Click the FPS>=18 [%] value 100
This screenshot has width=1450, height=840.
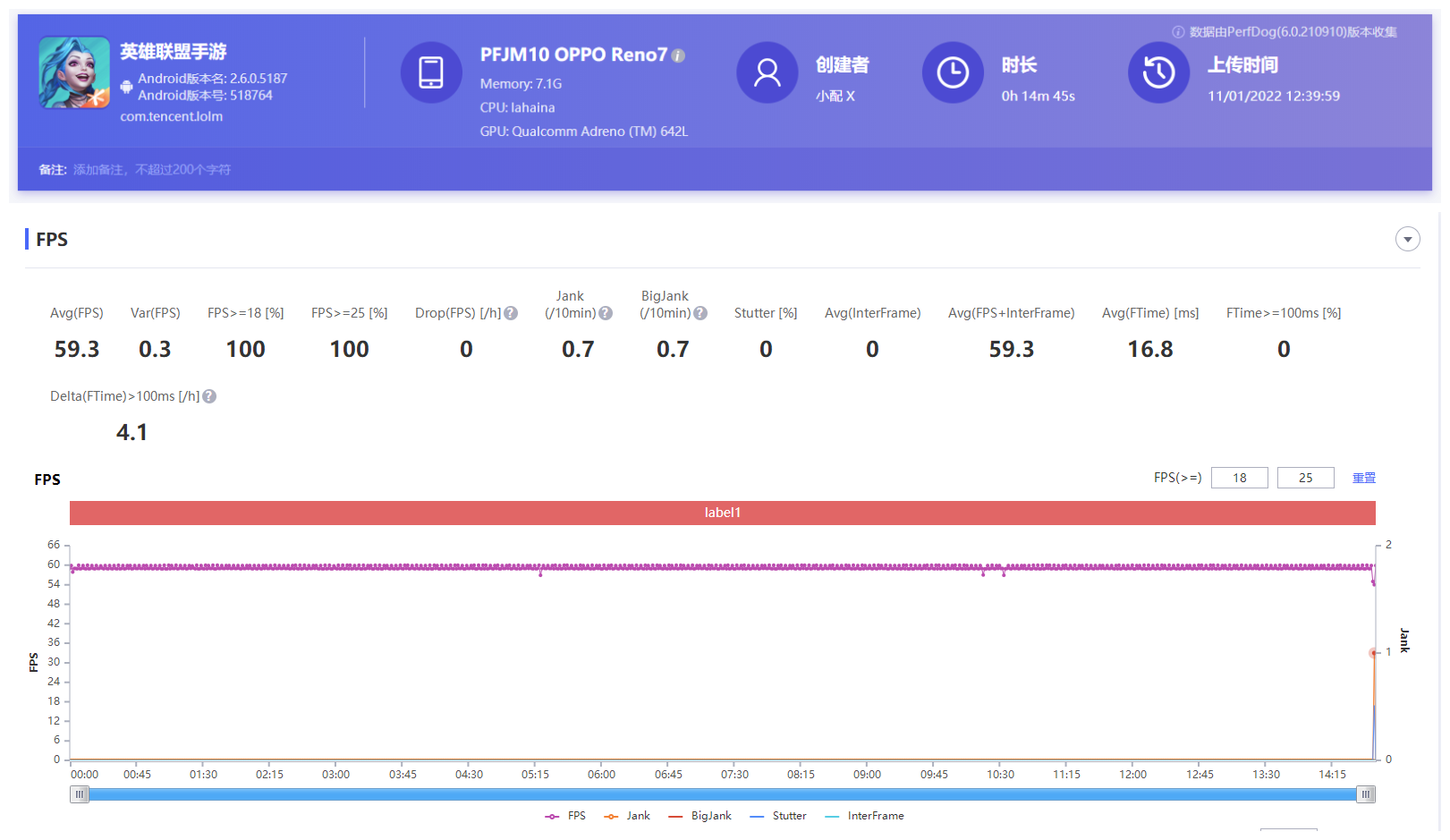coord(246,349)
